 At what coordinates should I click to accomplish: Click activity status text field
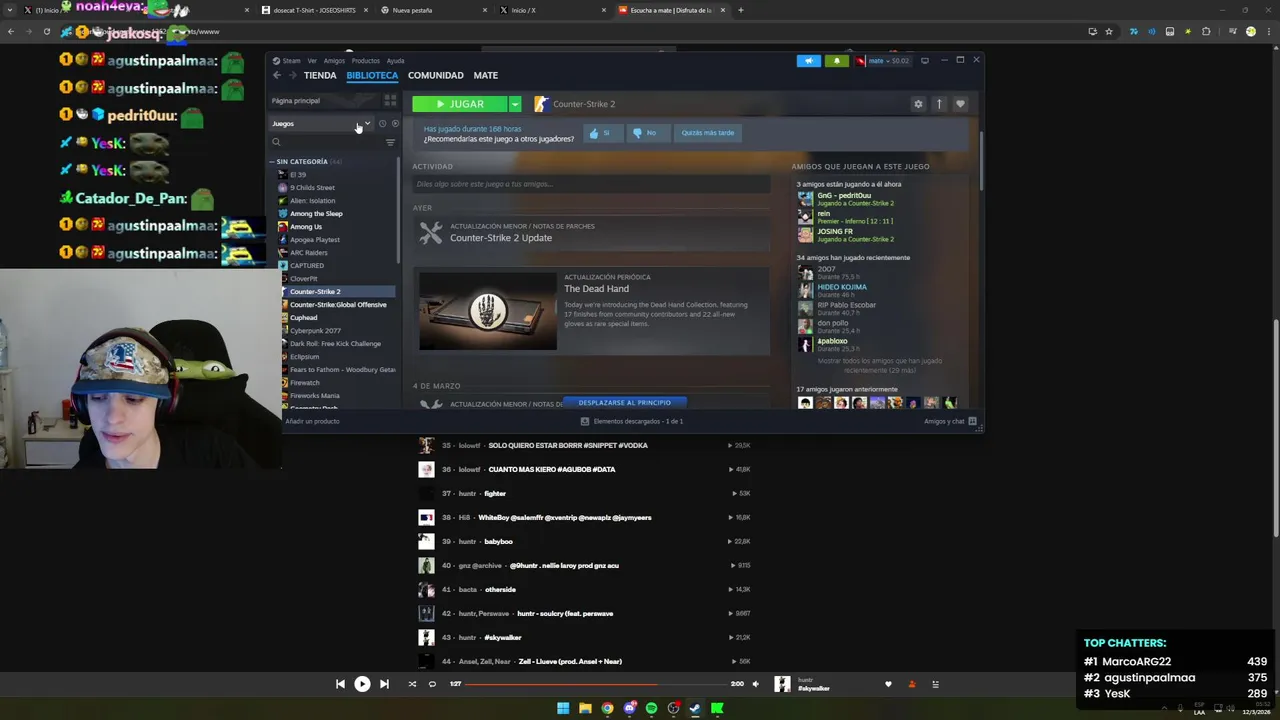click(x=591, y=184)
